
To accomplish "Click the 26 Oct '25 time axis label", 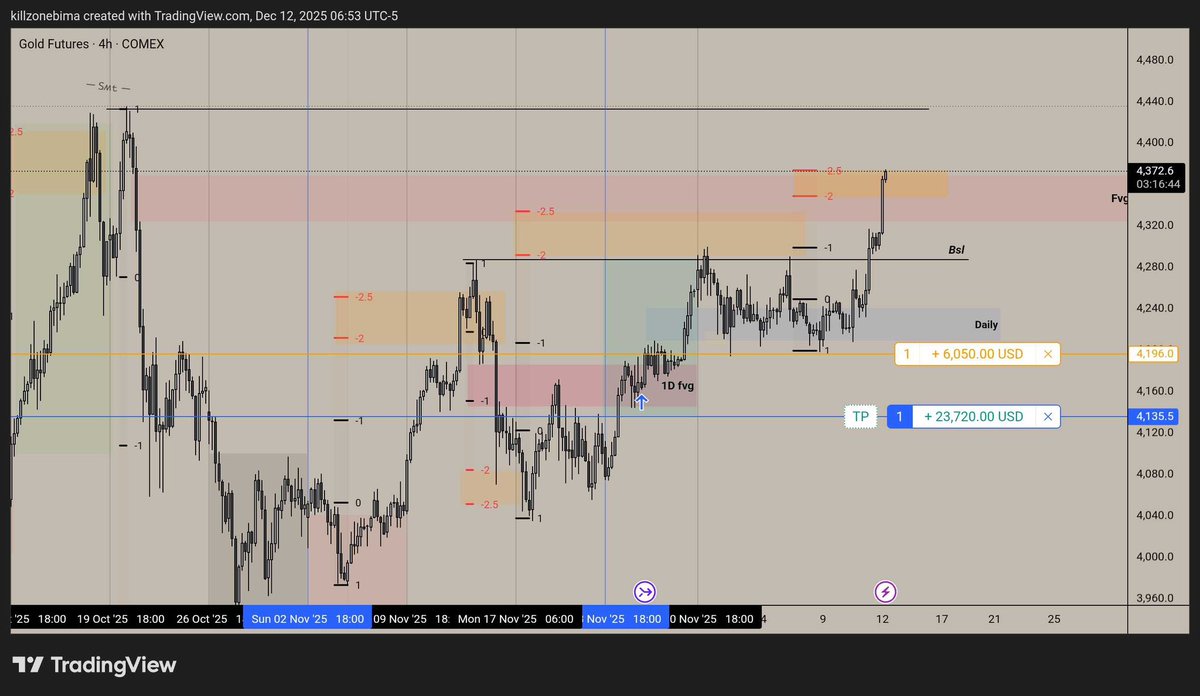I will (x=201, y=619).
